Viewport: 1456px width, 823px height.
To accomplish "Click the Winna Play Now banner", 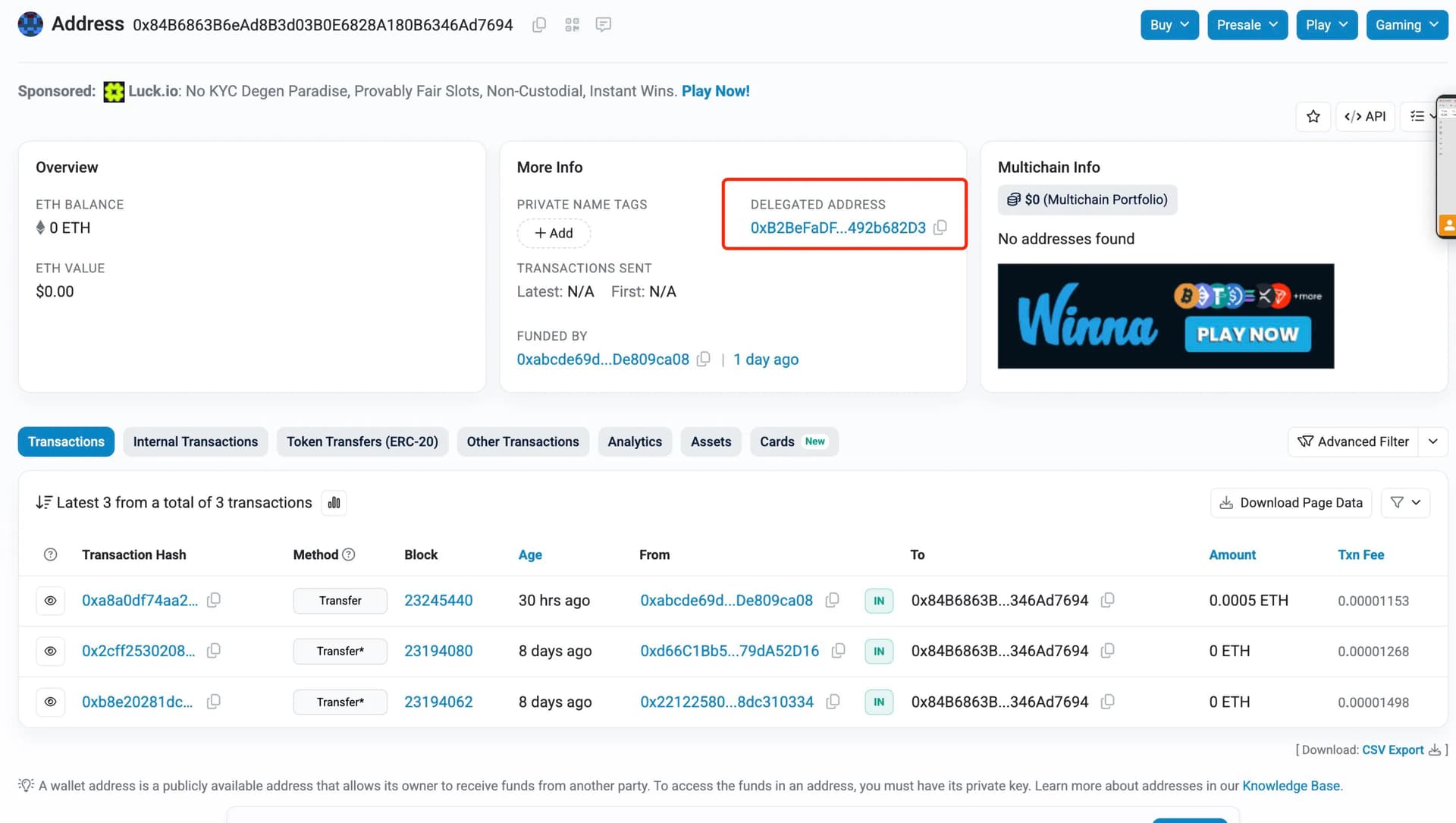I will click(1247, 335).
